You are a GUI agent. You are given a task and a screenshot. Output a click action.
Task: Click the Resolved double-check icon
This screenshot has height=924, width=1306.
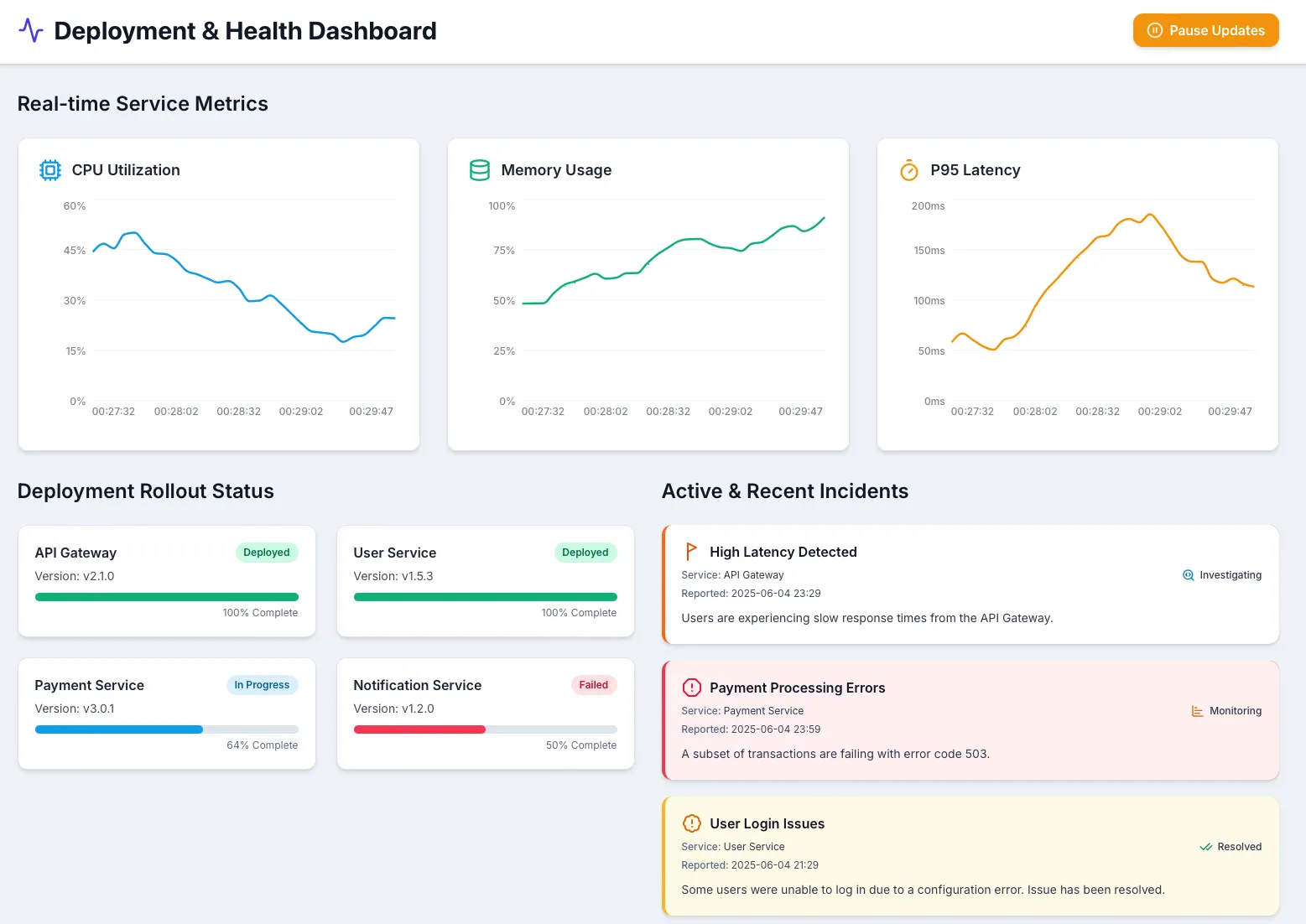point(1205,847)
